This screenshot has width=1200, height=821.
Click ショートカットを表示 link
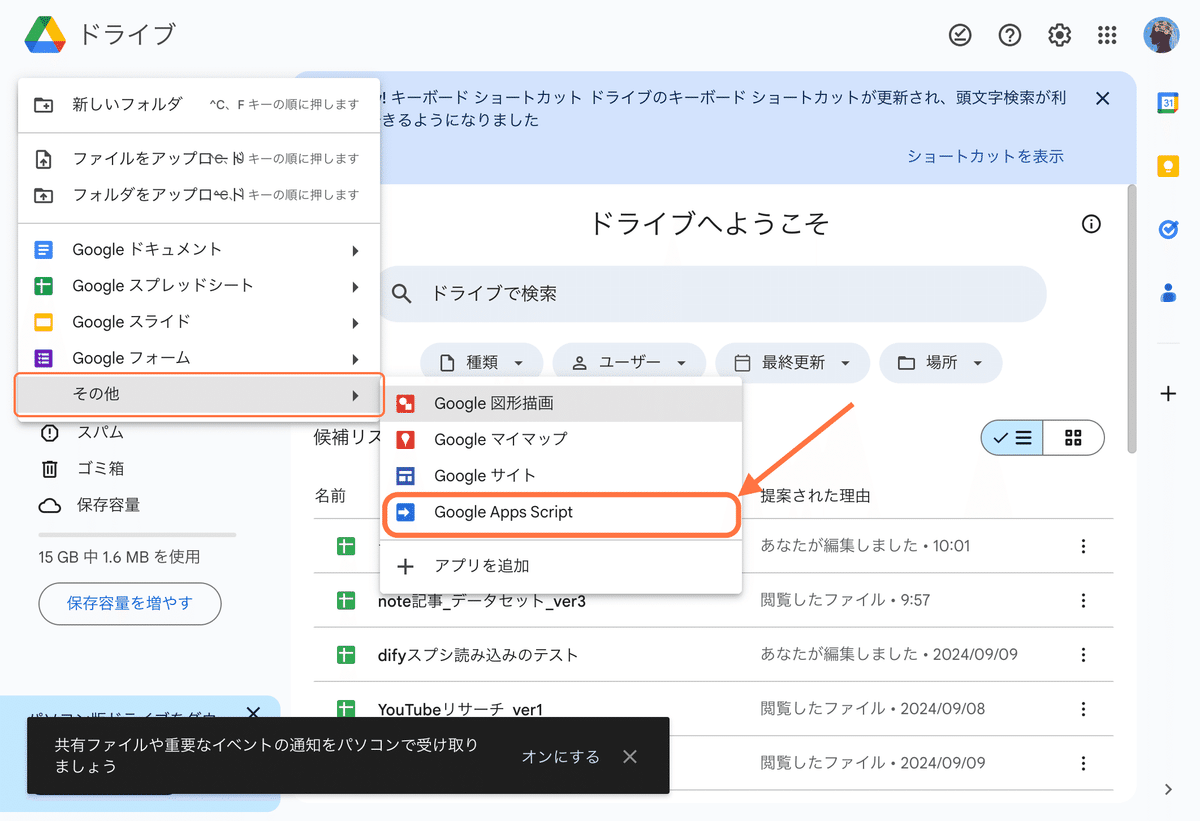pos(985,156)
